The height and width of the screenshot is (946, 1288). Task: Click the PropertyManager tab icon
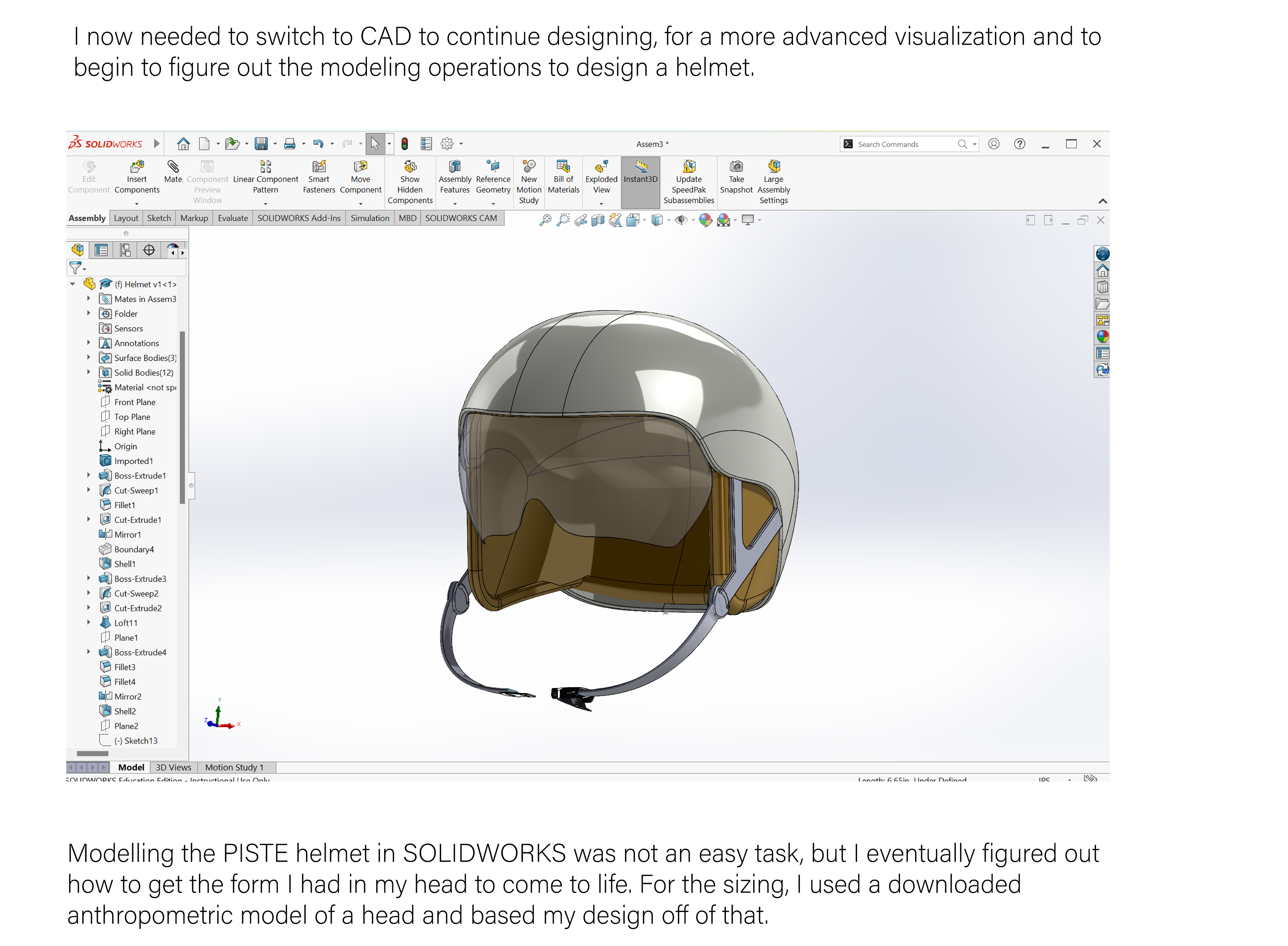point(101,250)
